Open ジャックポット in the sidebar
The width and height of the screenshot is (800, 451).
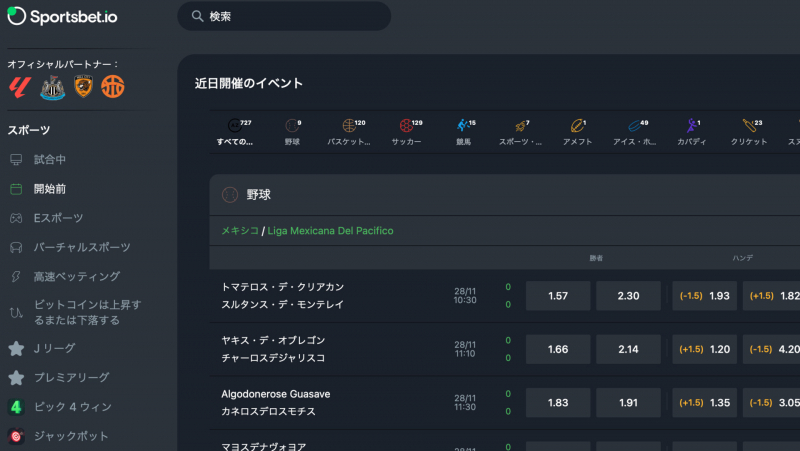tap(71, 436)
